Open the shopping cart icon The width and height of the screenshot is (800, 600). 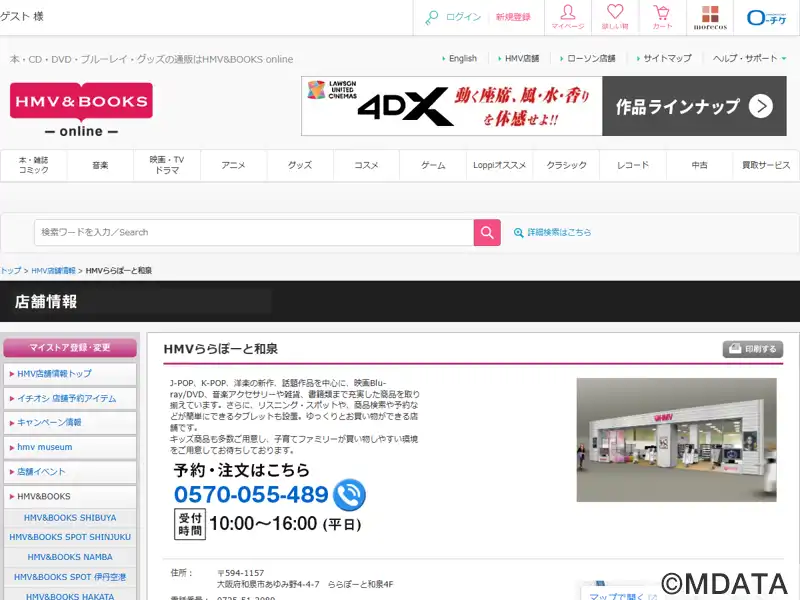pos(662,16)
